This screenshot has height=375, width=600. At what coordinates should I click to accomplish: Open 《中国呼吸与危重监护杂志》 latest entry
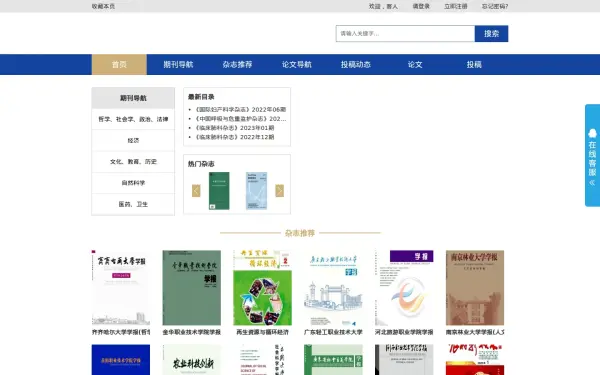[x=241, y=119]
